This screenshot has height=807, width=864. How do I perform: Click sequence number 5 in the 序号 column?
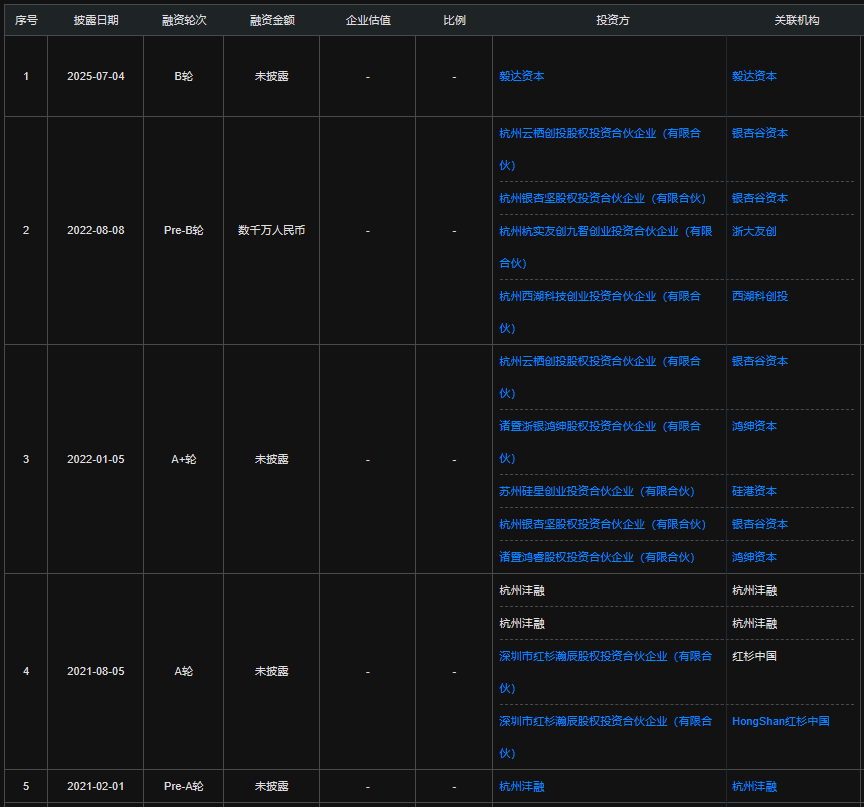coord(26,787)
